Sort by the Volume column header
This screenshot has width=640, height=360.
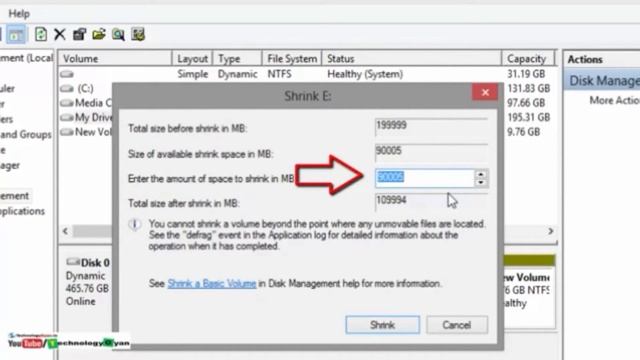click(x=115, y=59)
